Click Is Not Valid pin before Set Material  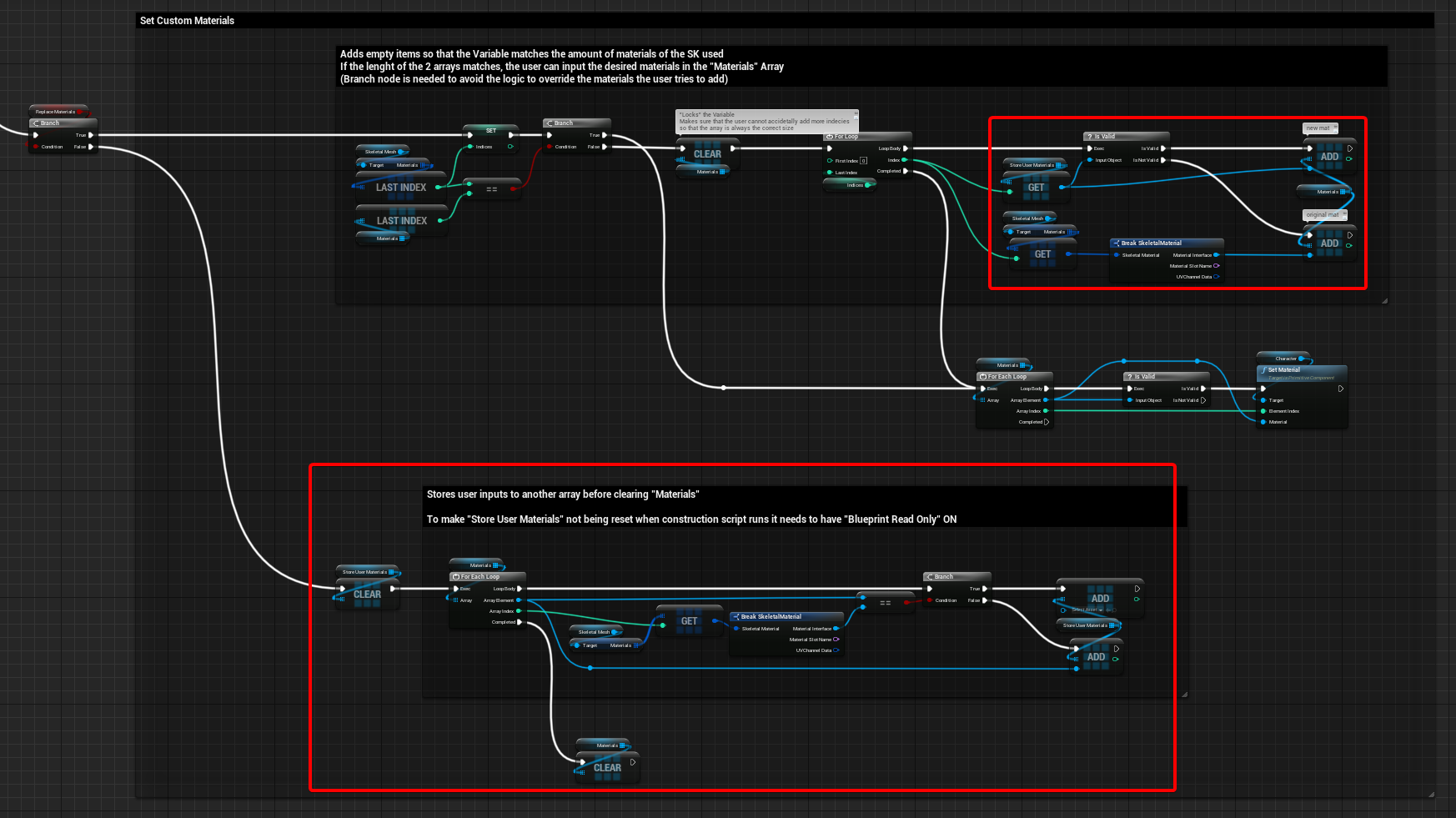1203,400
